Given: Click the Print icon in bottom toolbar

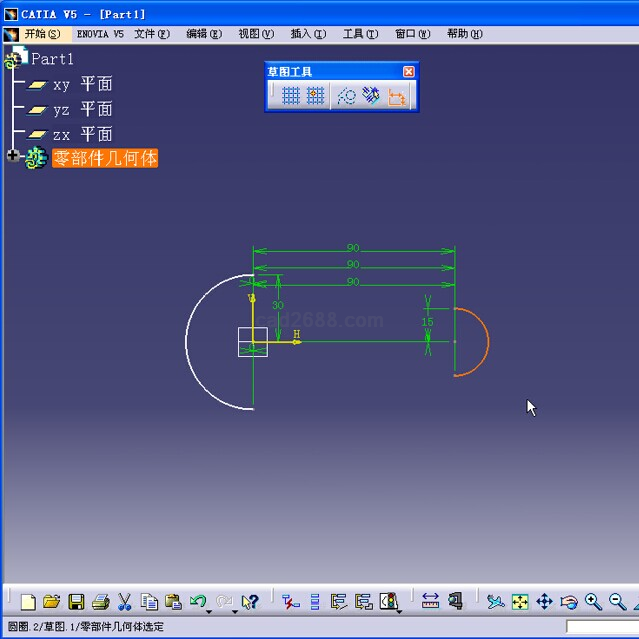Looking at the screenshot, I should (x=100, y=601).
